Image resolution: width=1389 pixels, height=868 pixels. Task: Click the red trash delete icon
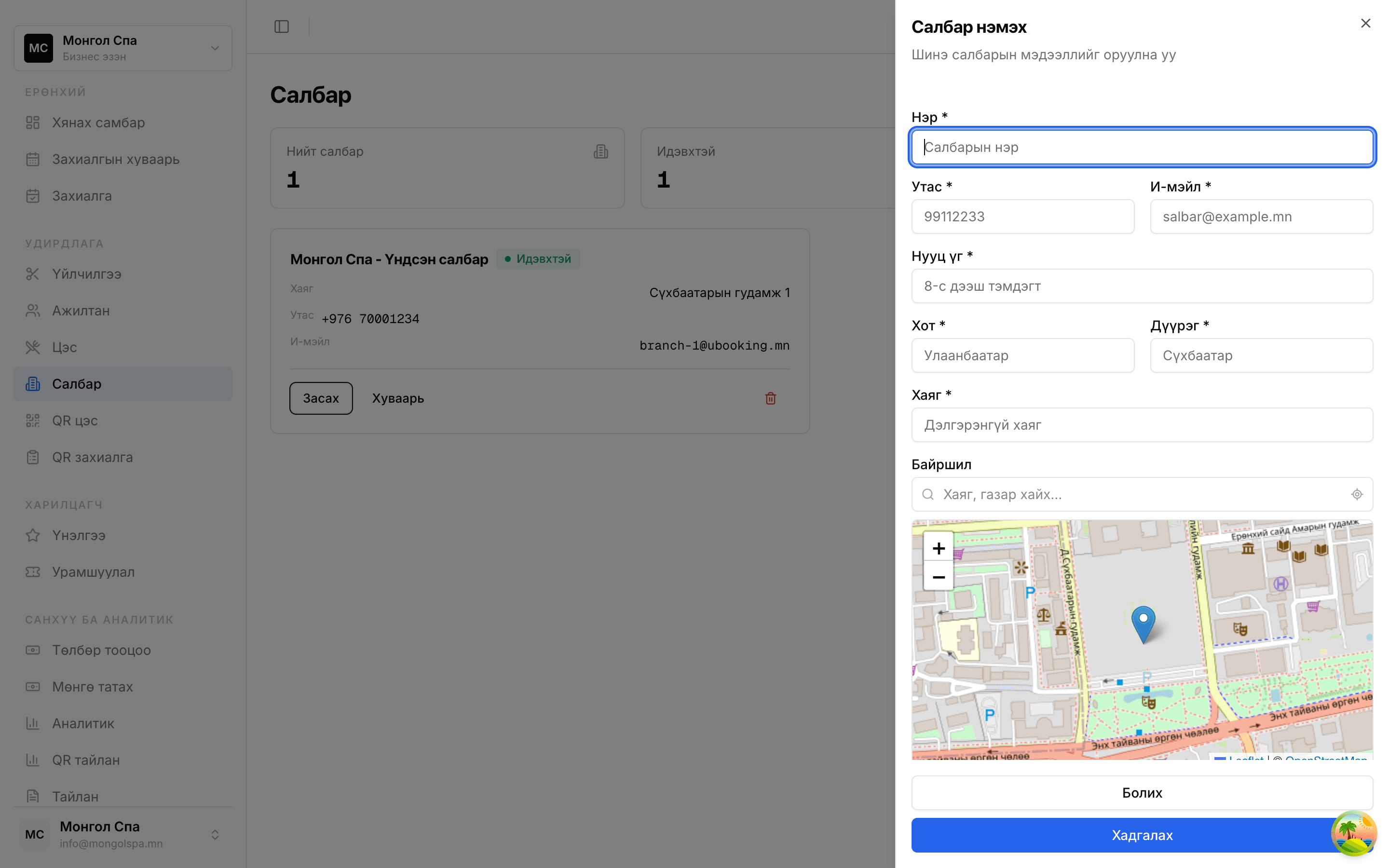(x=770, y=398)
